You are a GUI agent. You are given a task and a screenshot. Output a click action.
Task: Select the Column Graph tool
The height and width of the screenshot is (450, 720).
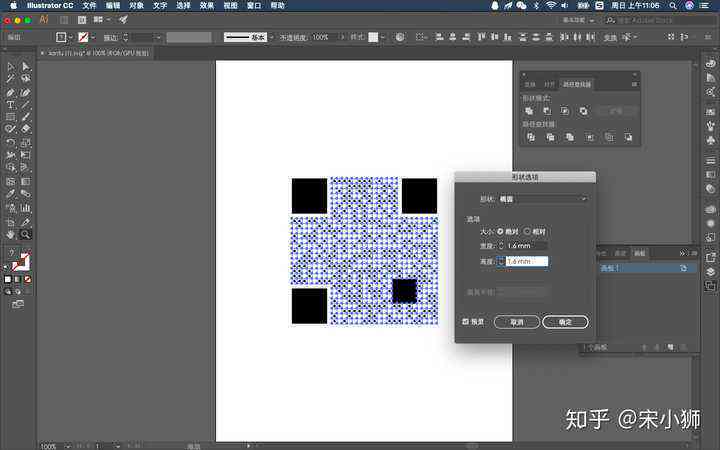point(25,208)
